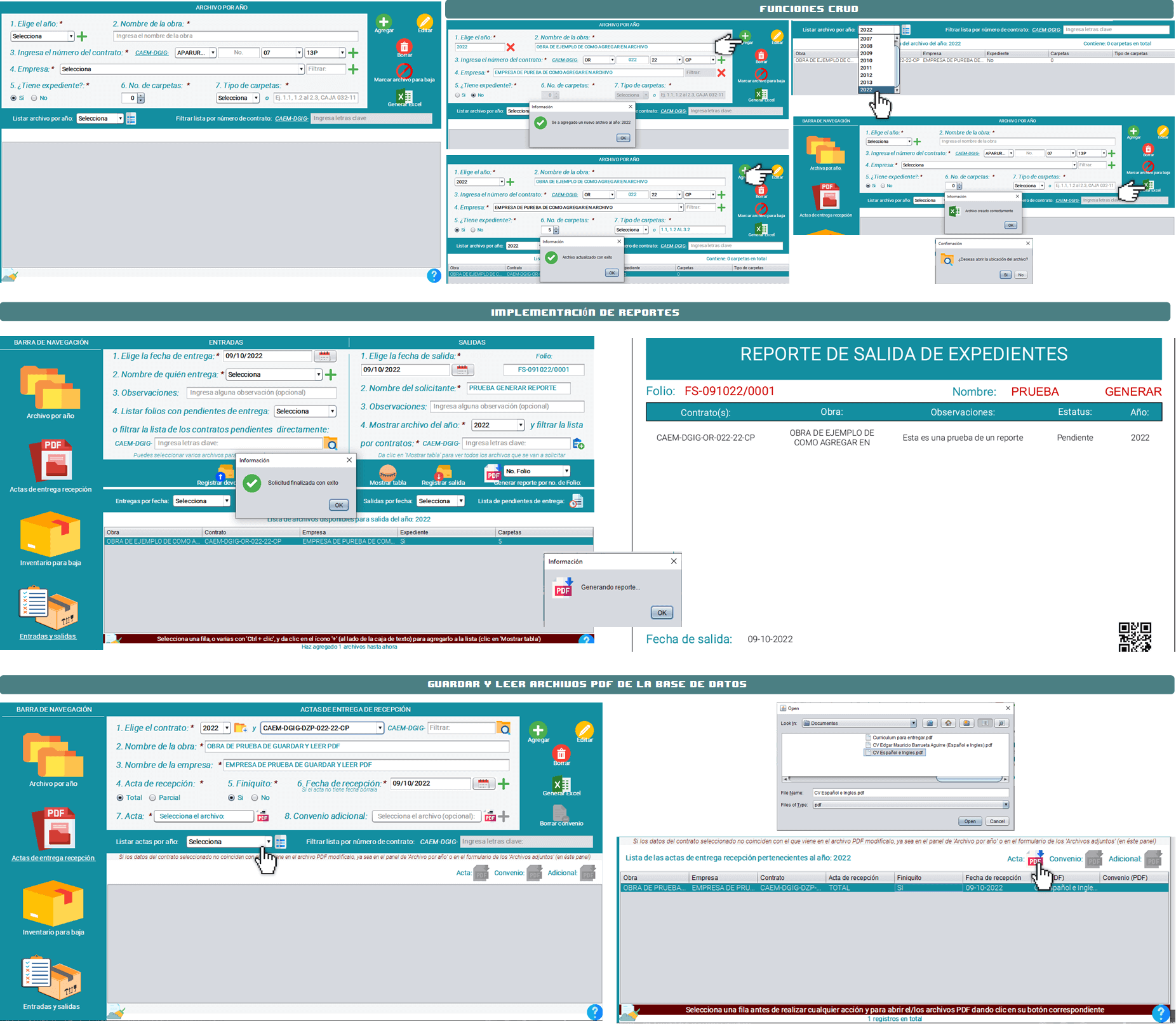The height and width of the screenshot is (1024, 1176).
Task: Open Inventario para baja in the Actas screen sidebar
Action: click(x=53, y=908)
